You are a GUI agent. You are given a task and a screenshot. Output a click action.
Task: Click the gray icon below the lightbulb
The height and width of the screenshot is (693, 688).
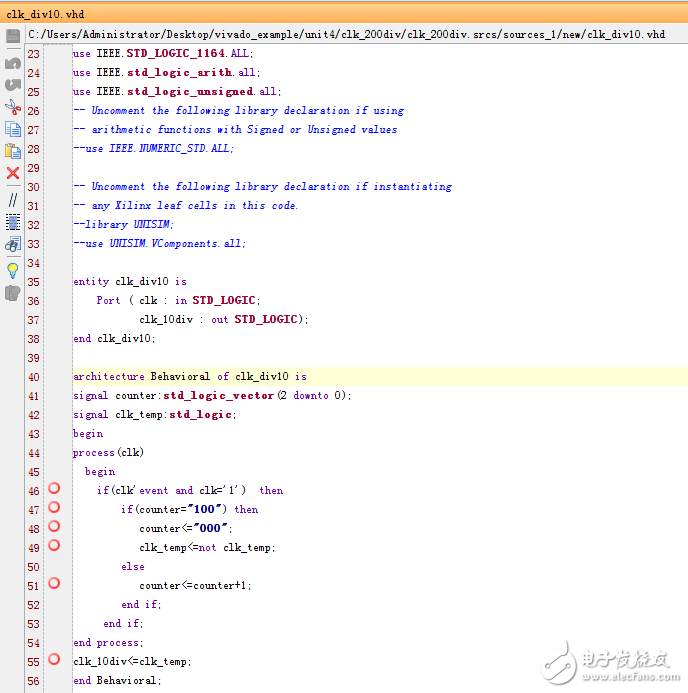[12, 293]
